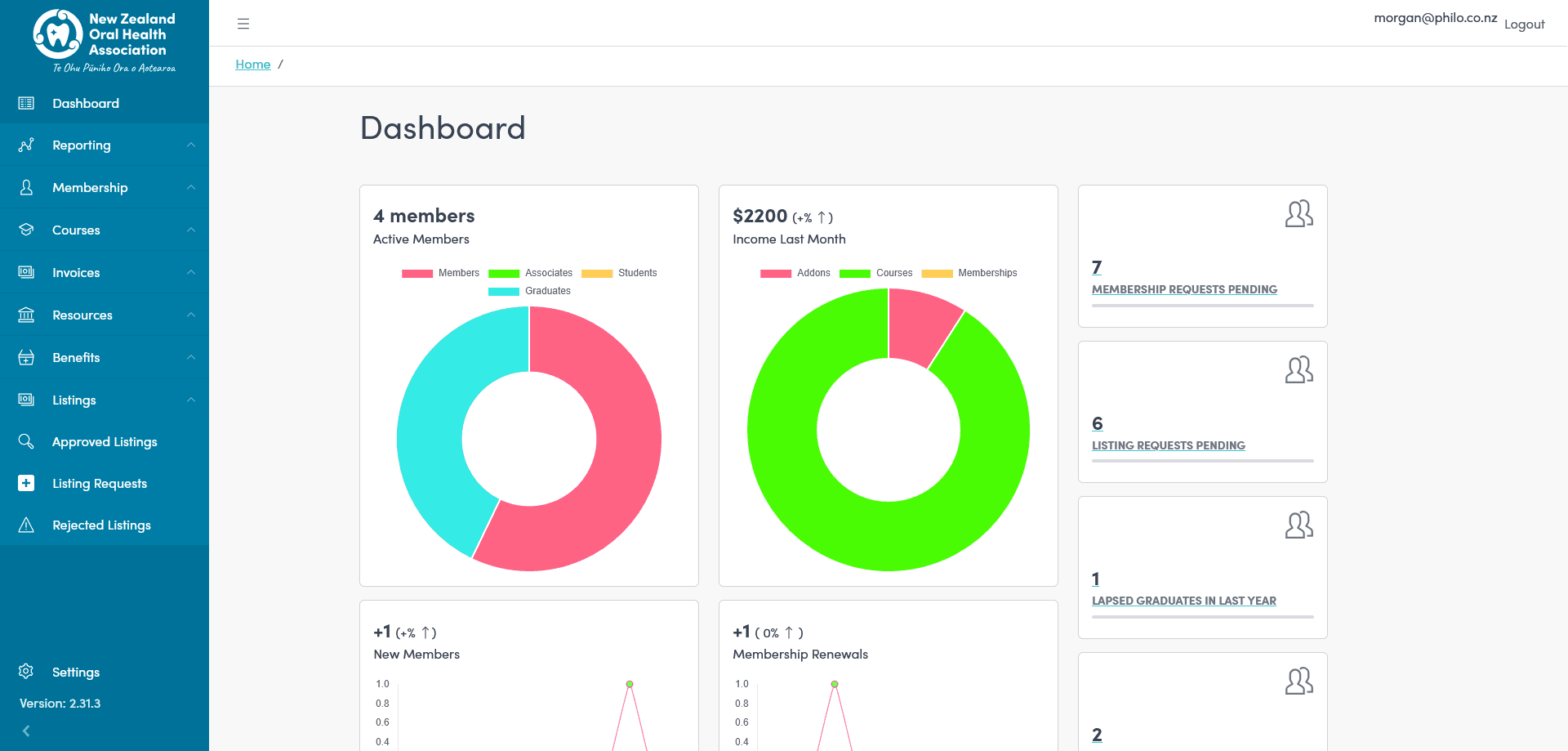Click the Reporting graph icon
The height and width of the screenshot is (751, 1568).
coord(26,145)
